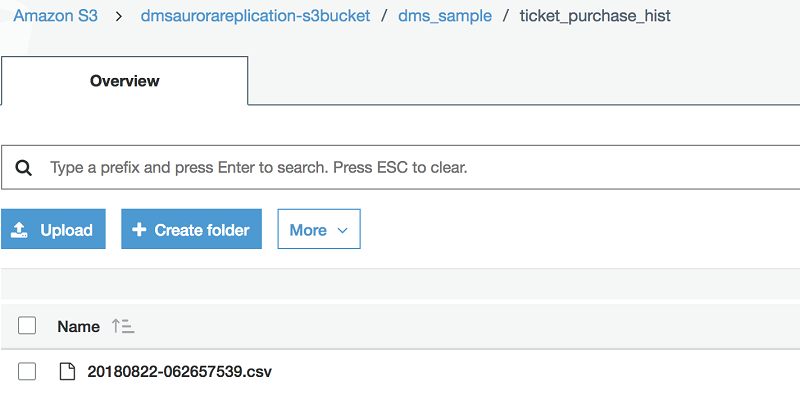Viewport: 800px width, 414px height.
Task: Sort by the Name column header
Action: click(x=78, y=326)
